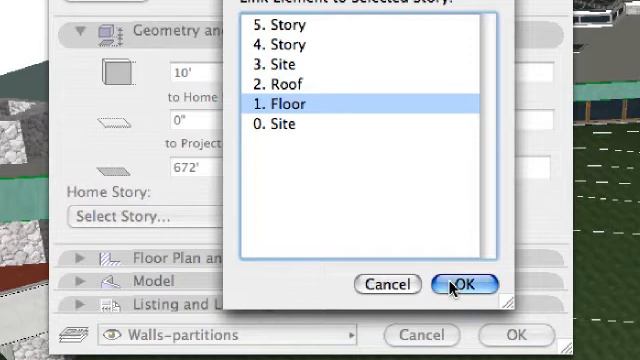Expand the Floor Plan panel triangle
The image size is (640, 360).
(x=80, y=258)
